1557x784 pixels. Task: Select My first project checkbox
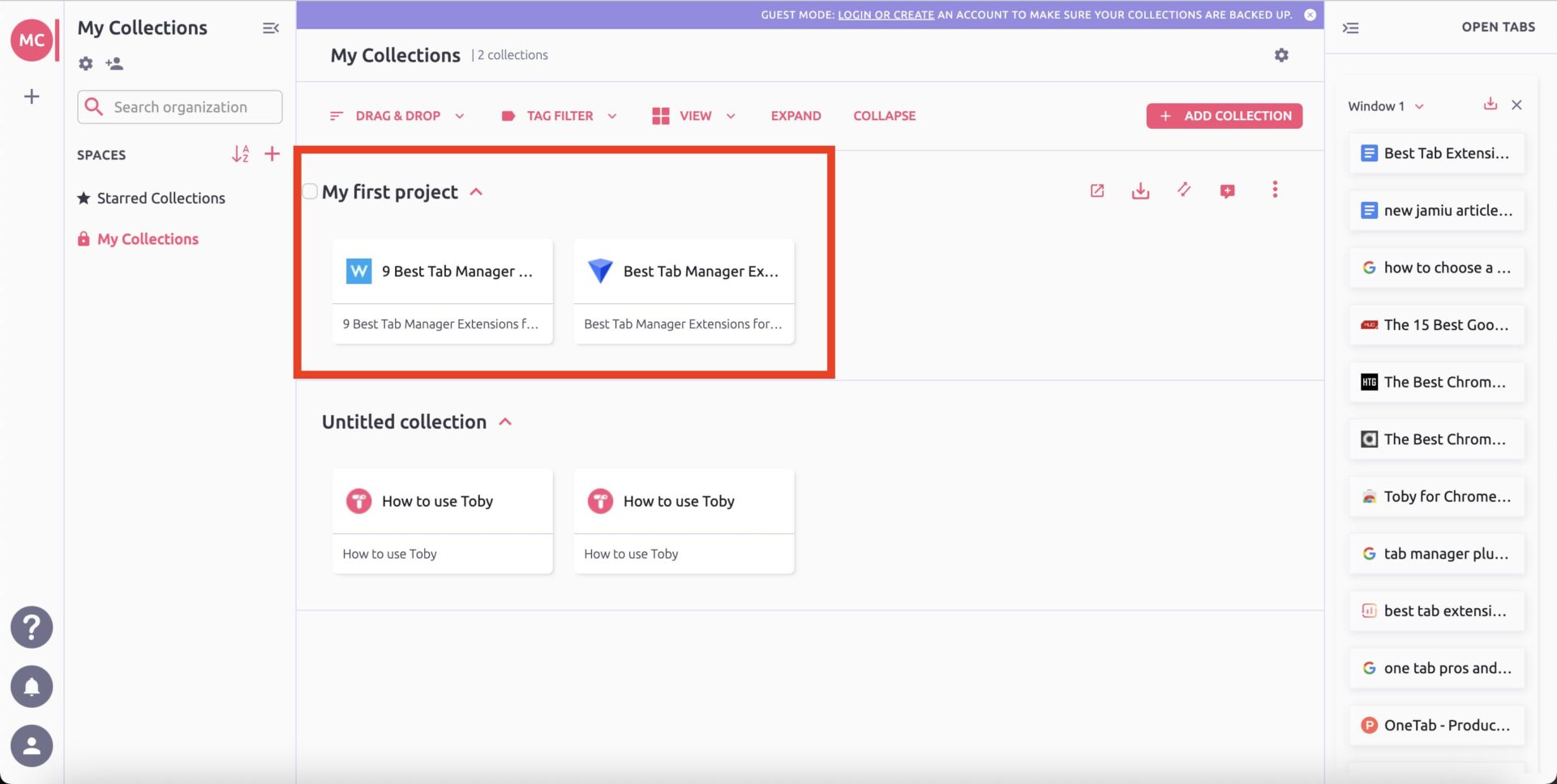click(x=310, y=191)
